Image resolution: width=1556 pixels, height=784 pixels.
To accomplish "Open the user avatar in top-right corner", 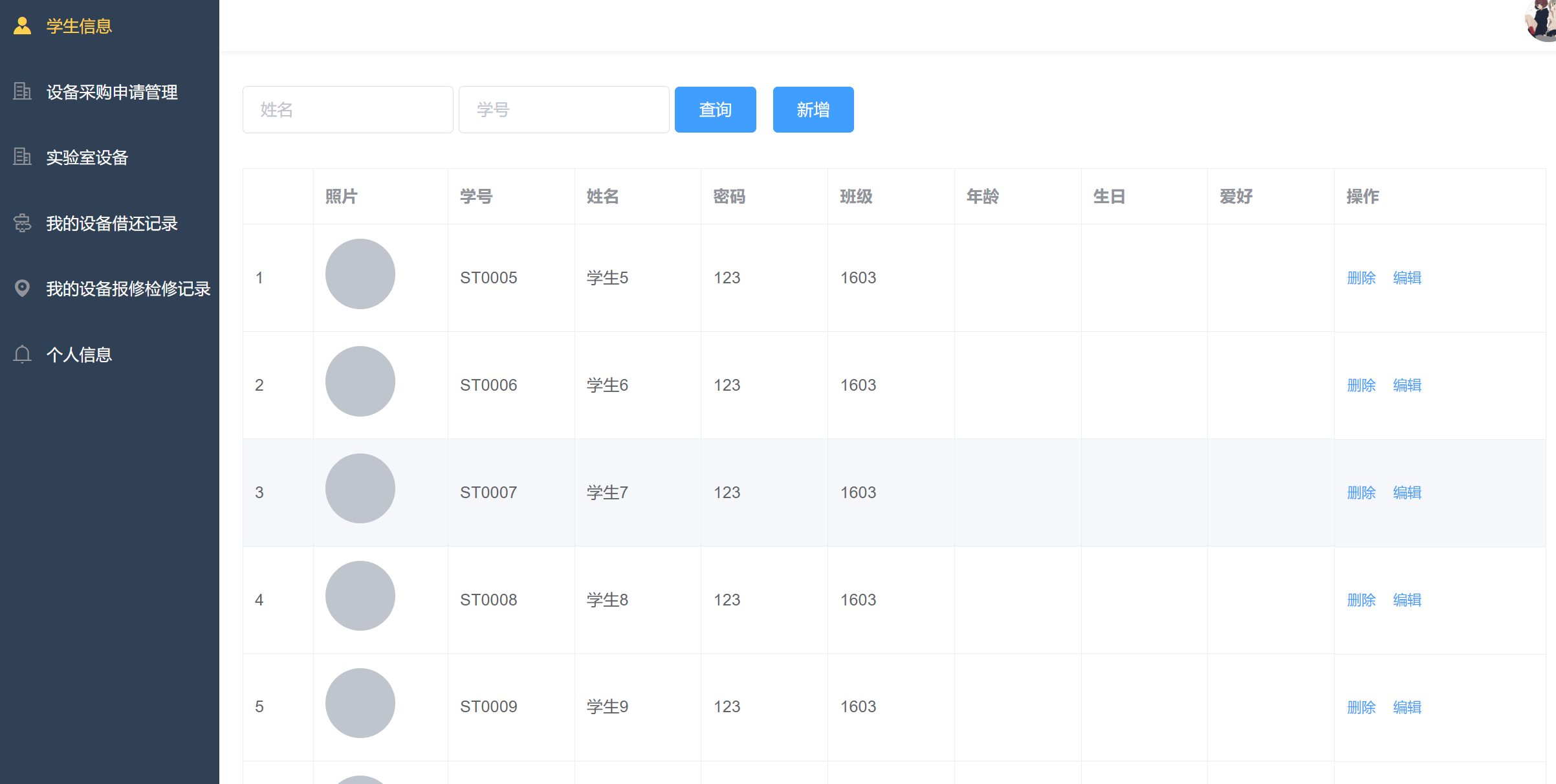I will 1542,21.
